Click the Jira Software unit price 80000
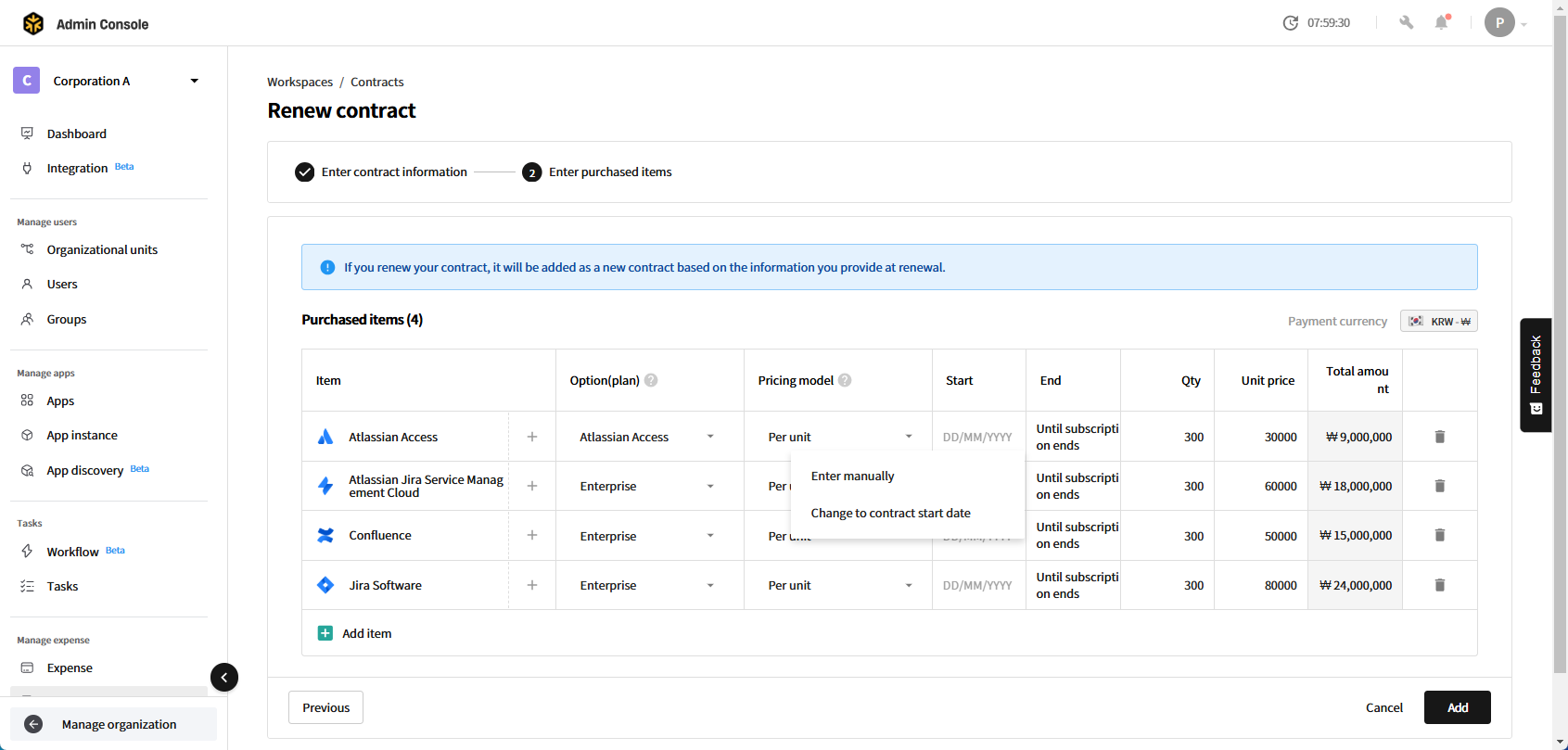The height and width of the screenshot is (750, 1568). pos(1281,585)
